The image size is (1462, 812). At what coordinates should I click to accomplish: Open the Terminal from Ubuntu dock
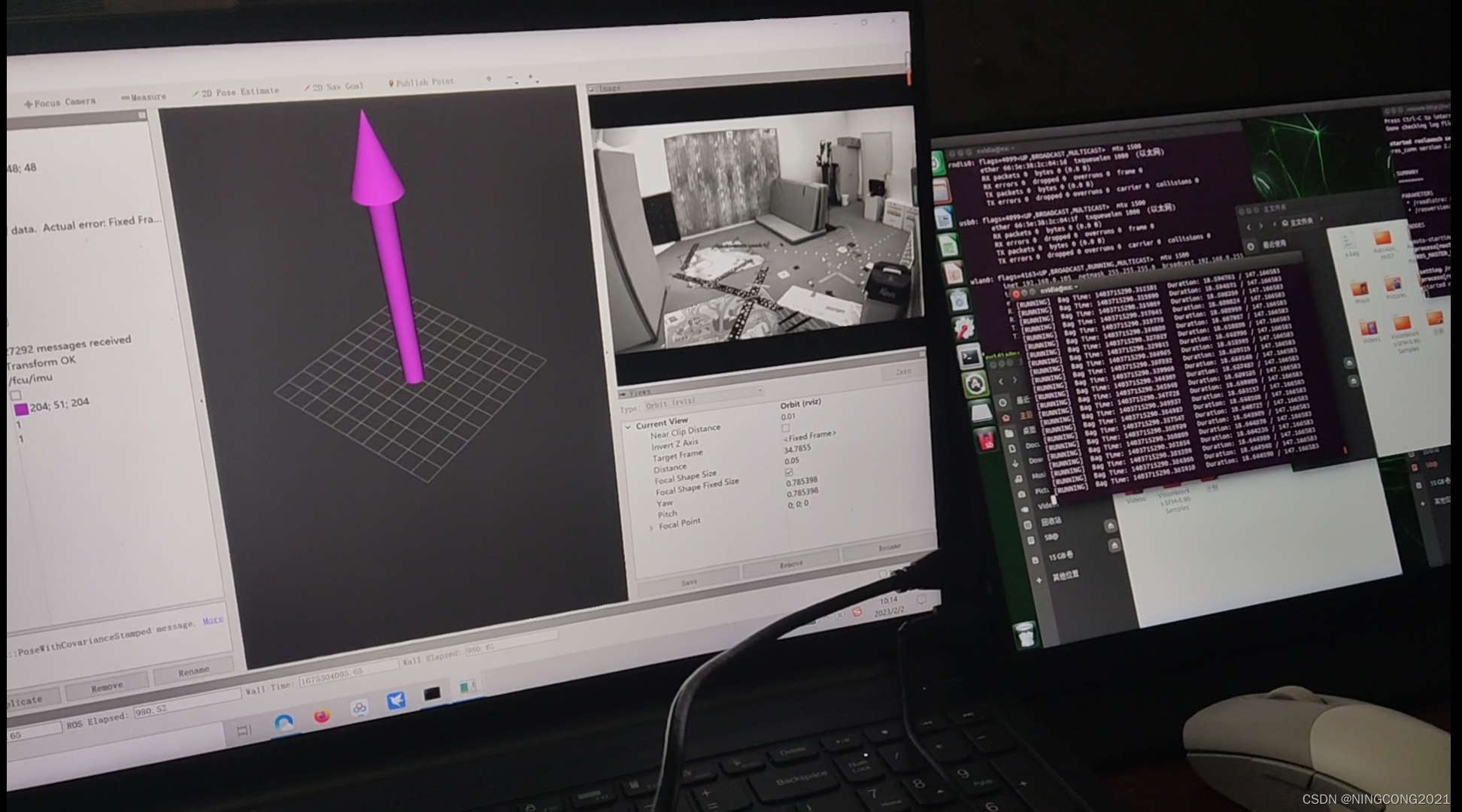pos(969,356)
